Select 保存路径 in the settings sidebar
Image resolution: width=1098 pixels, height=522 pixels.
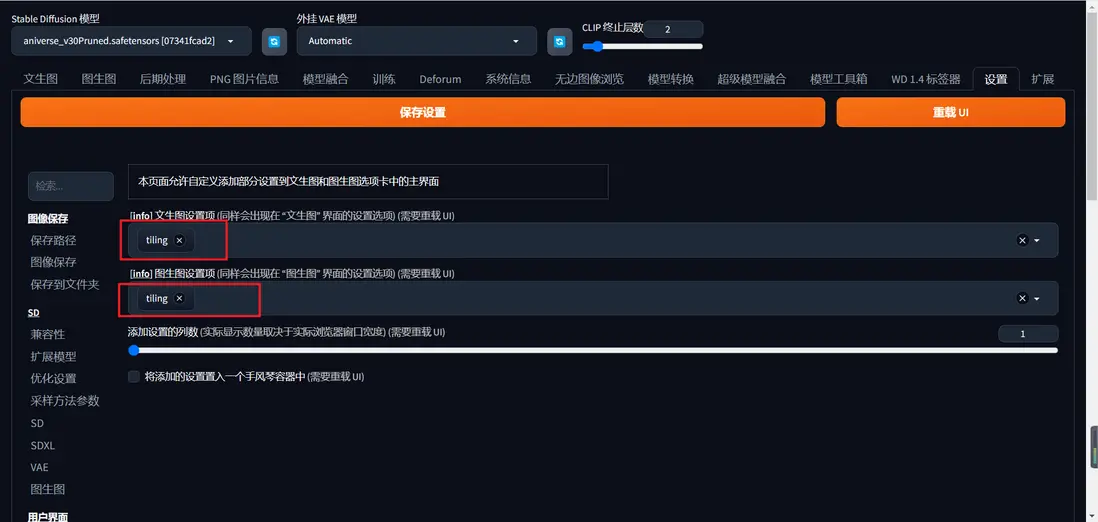click(x=53, y=240)
